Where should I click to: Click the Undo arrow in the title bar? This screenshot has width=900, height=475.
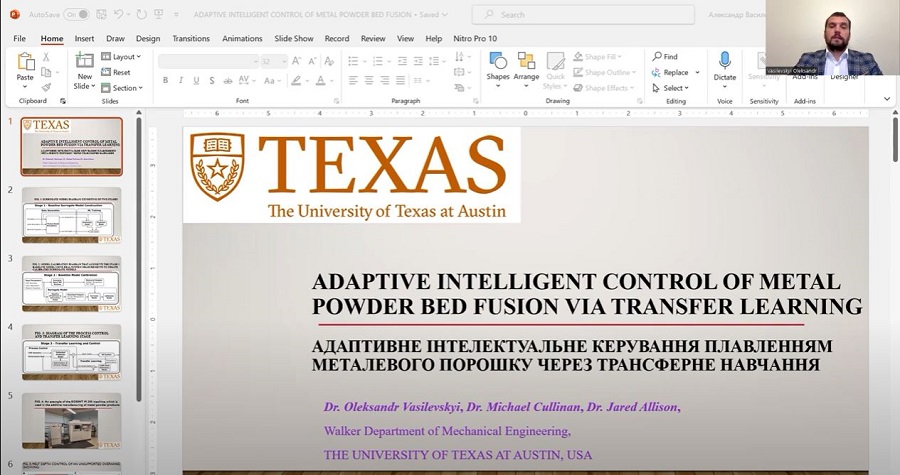click(119, 14)
